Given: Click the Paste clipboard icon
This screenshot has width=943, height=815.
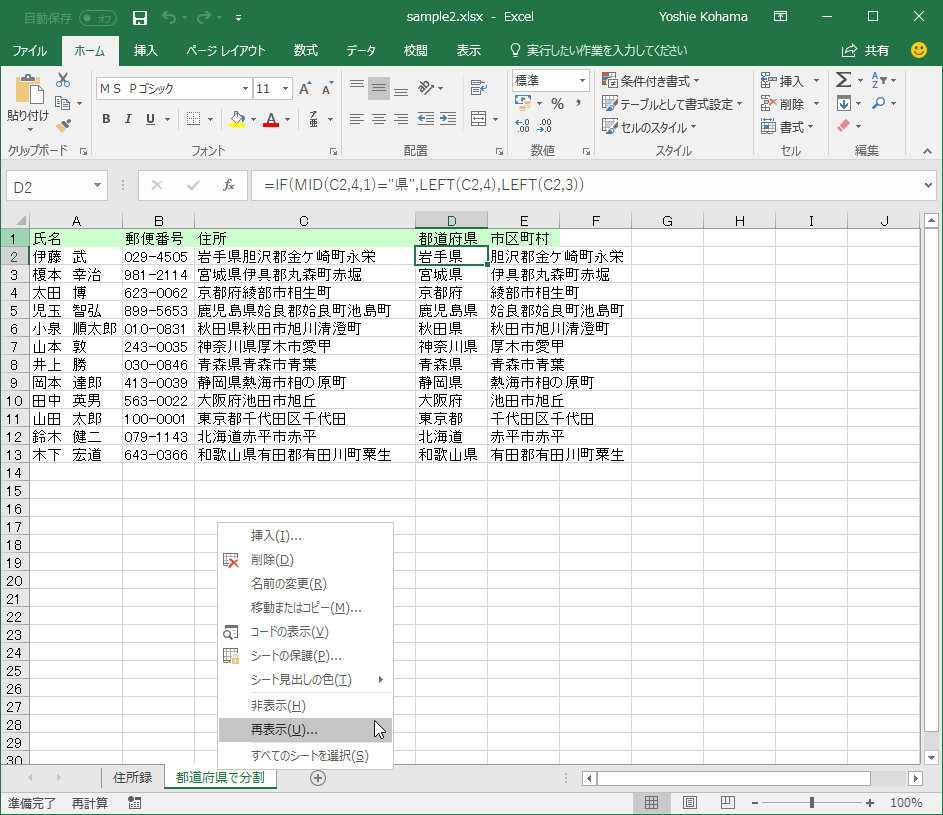Looking at the screenshot, I should point(28,90).
